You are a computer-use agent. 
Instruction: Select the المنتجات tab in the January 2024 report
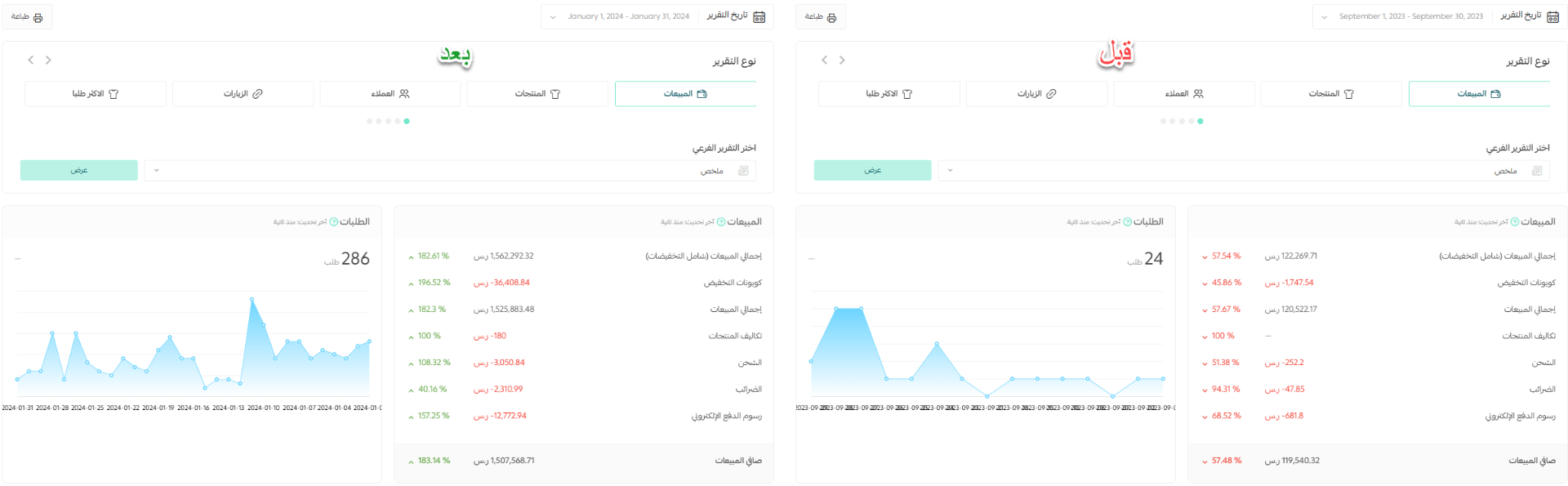[x=537, y=94]
